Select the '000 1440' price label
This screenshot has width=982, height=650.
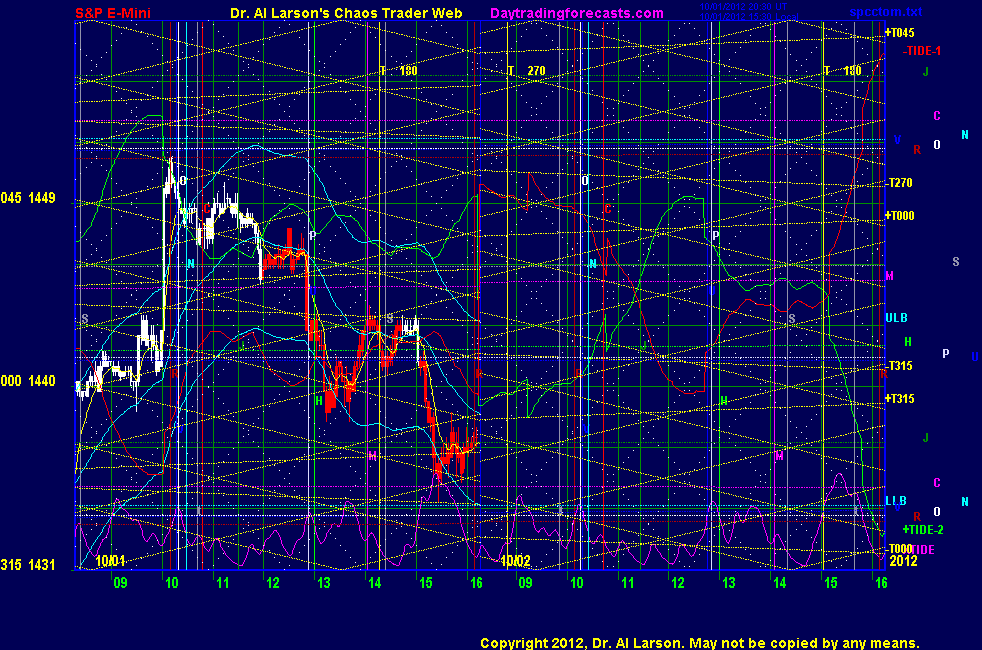click(x=28, y=381)
